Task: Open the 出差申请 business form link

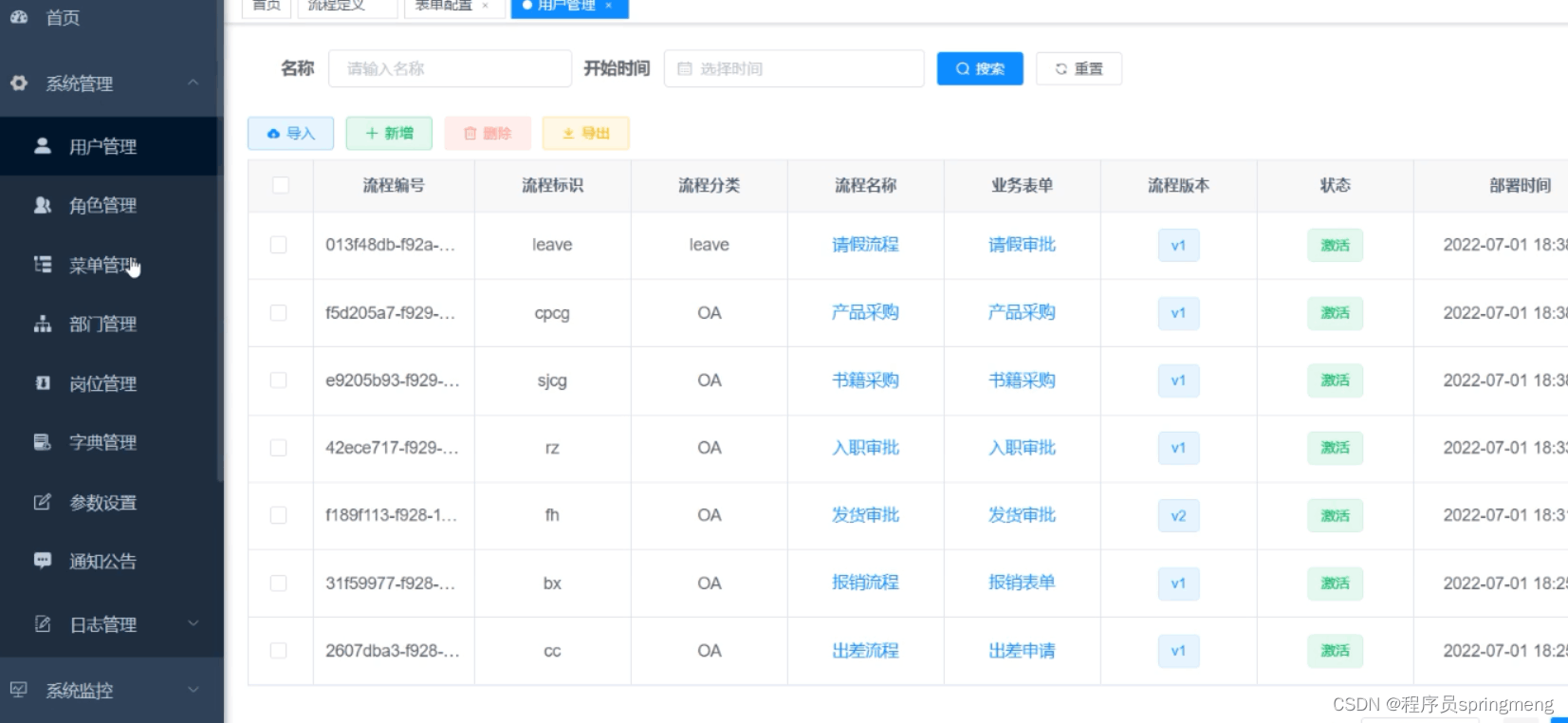Action: pyautogui.click(x=1022, y=650)
